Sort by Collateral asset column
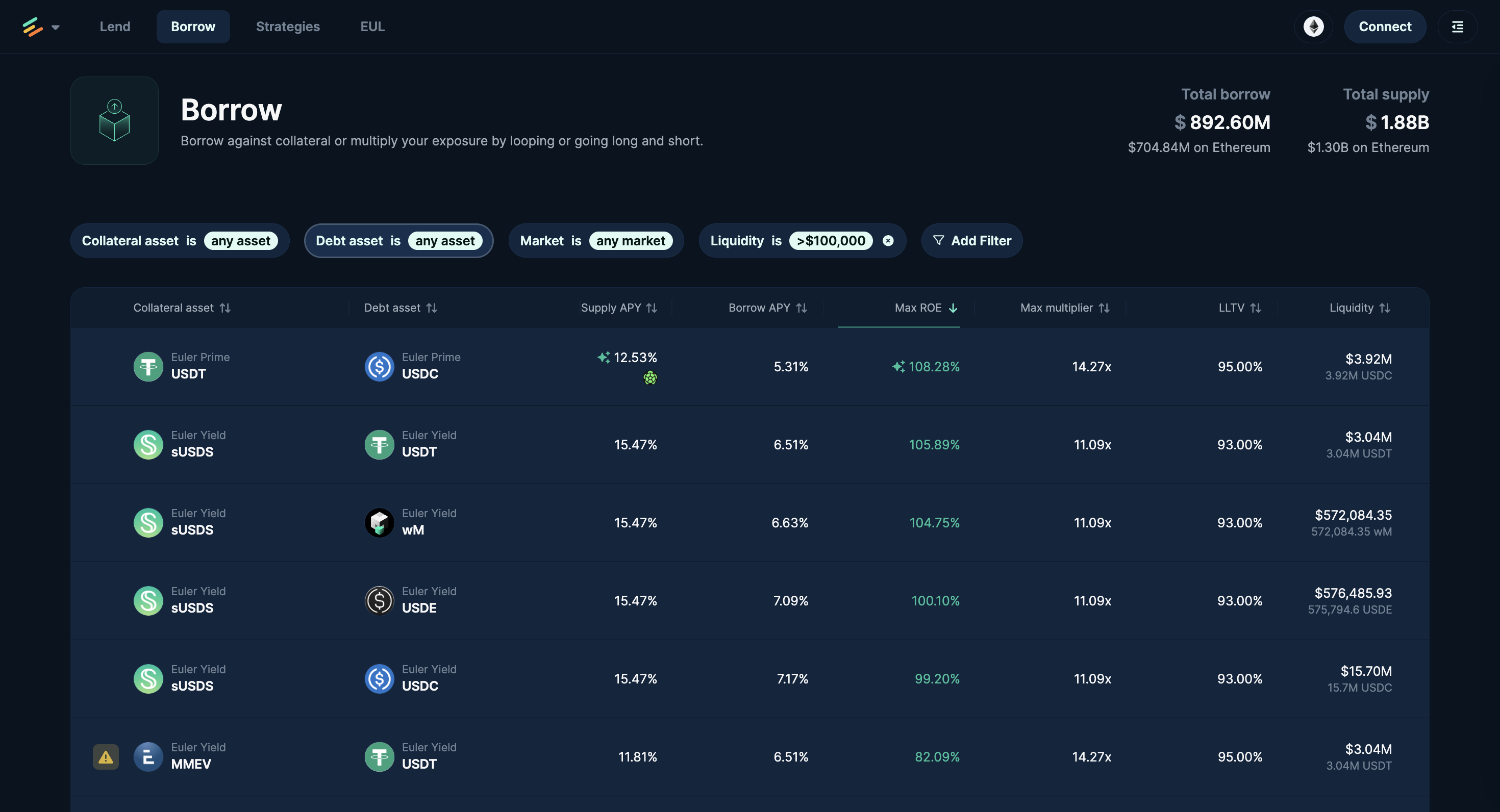 pos(182,308)
